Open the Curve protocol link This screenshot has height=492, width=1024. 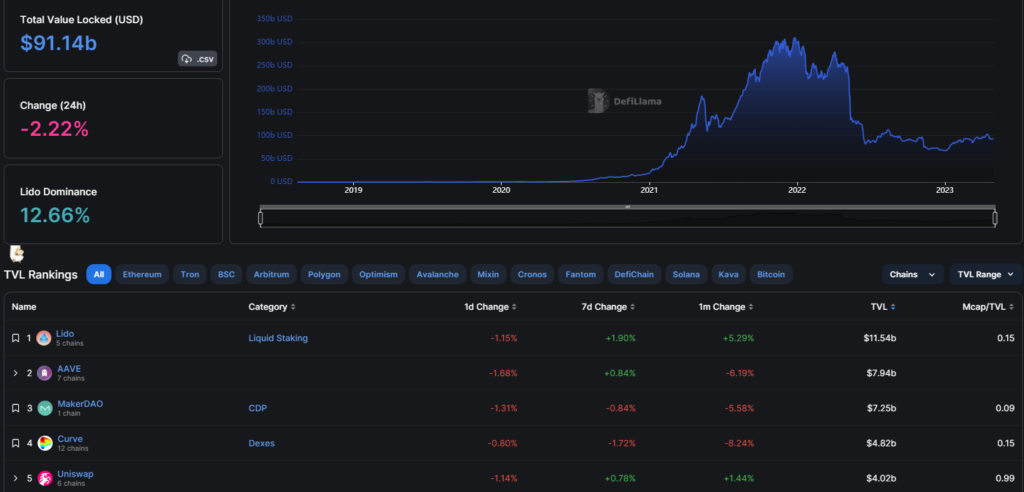[x=70, y=439]
